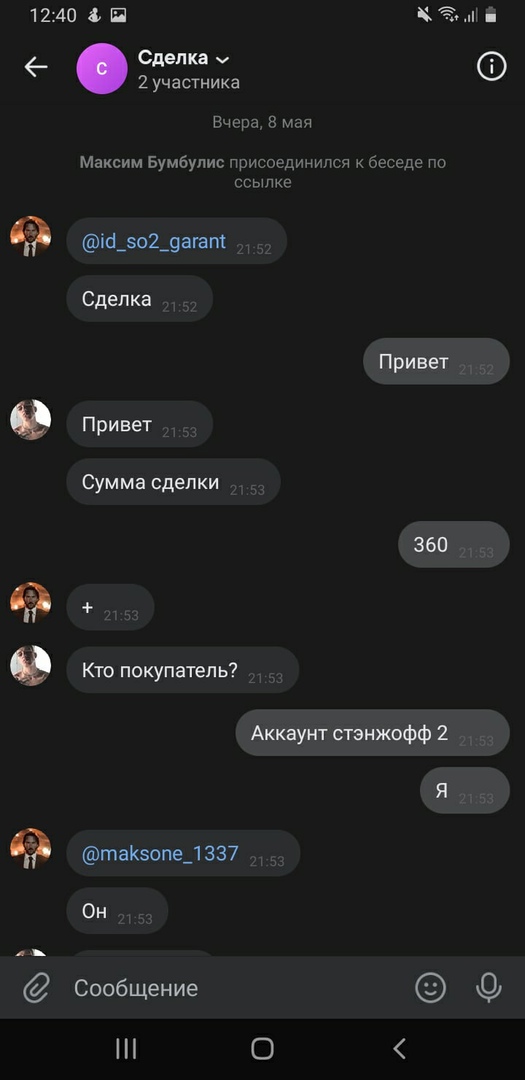The image size is (525, 1080).
Task: Tap the Android back navigation chevron
Action: [399, 1049]
